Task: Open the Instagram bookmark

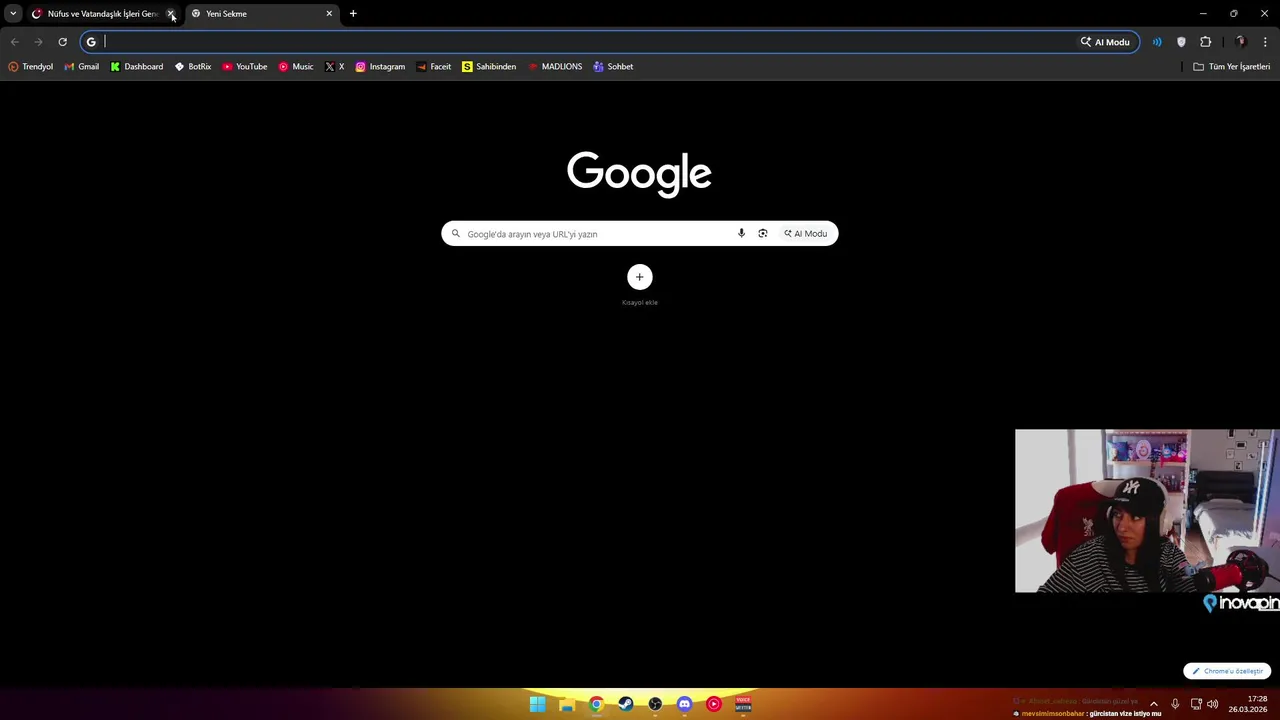Action: (x=381, y=67)
